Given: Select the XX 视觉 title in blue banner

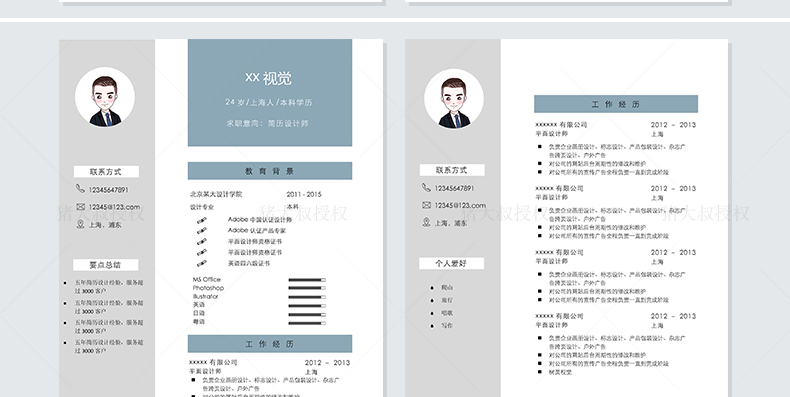Looking at the screenshot, I should point(269,78).
